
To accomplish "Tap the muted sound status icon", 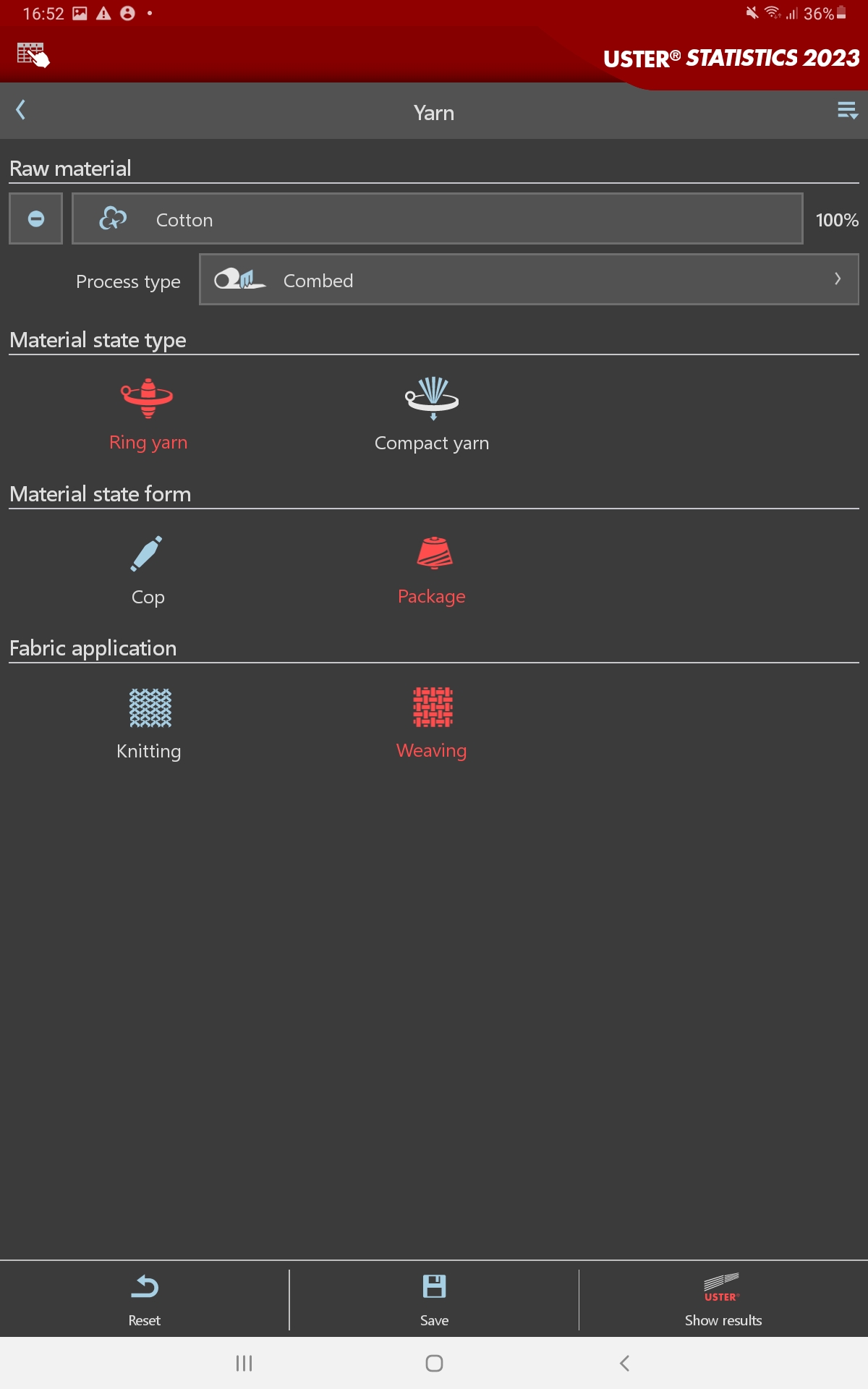I will [x=752, y=12].
